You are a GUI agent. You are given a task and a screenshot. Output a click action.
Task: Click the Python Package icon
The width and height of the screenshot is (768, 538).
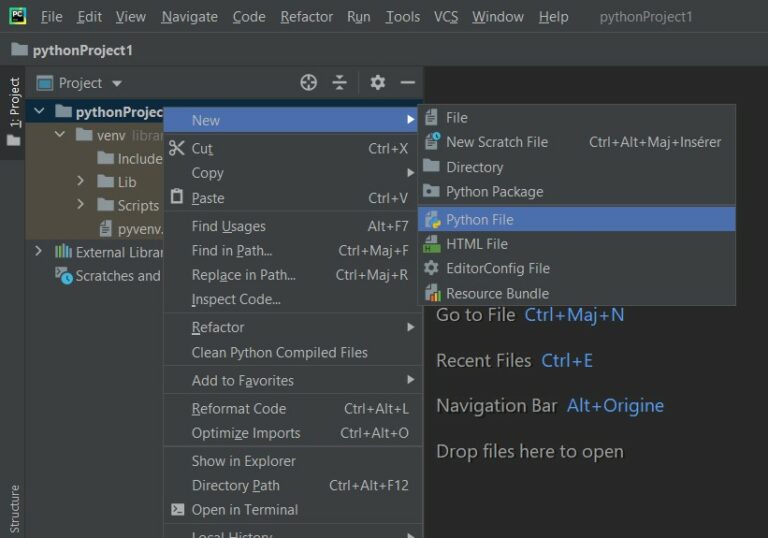coord(432,191)
